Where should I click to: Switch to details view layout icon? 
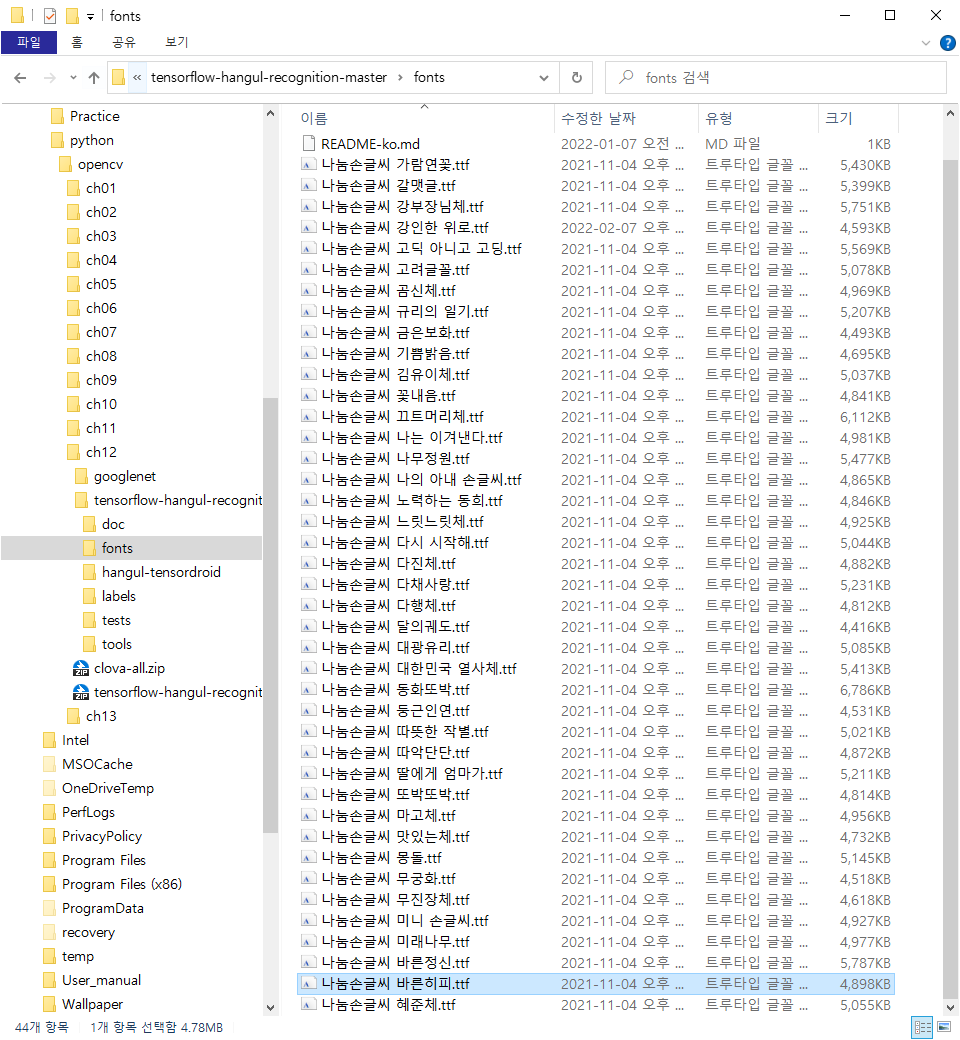[922, 1027]
